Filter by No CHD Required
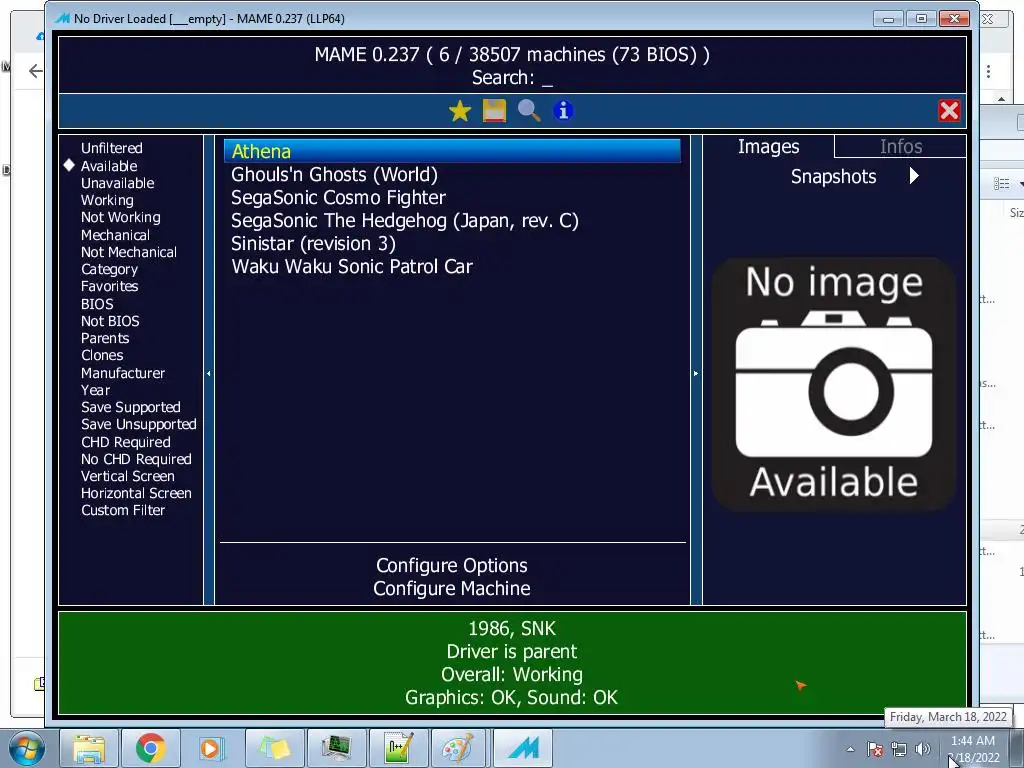This screenshot has height=768, width=1024. [x=136, y=459]
